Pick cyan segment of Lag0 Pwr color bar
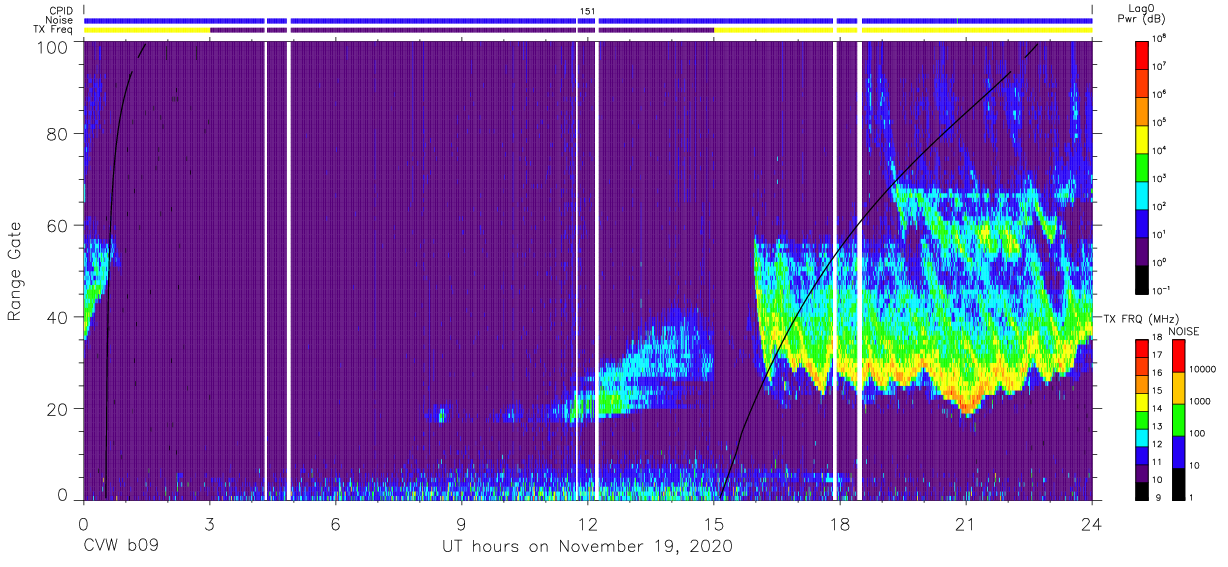The image size is (1228, 567). point(1144,194)
